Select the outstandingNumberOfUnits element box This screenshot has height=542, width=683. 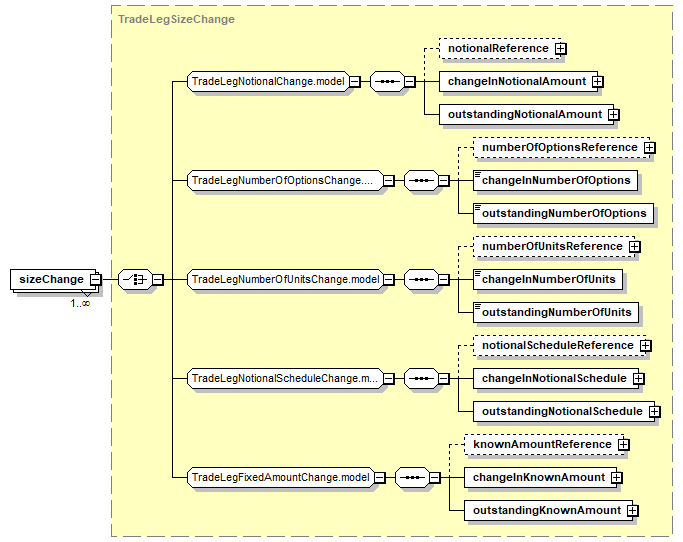(x=556, y=313)
